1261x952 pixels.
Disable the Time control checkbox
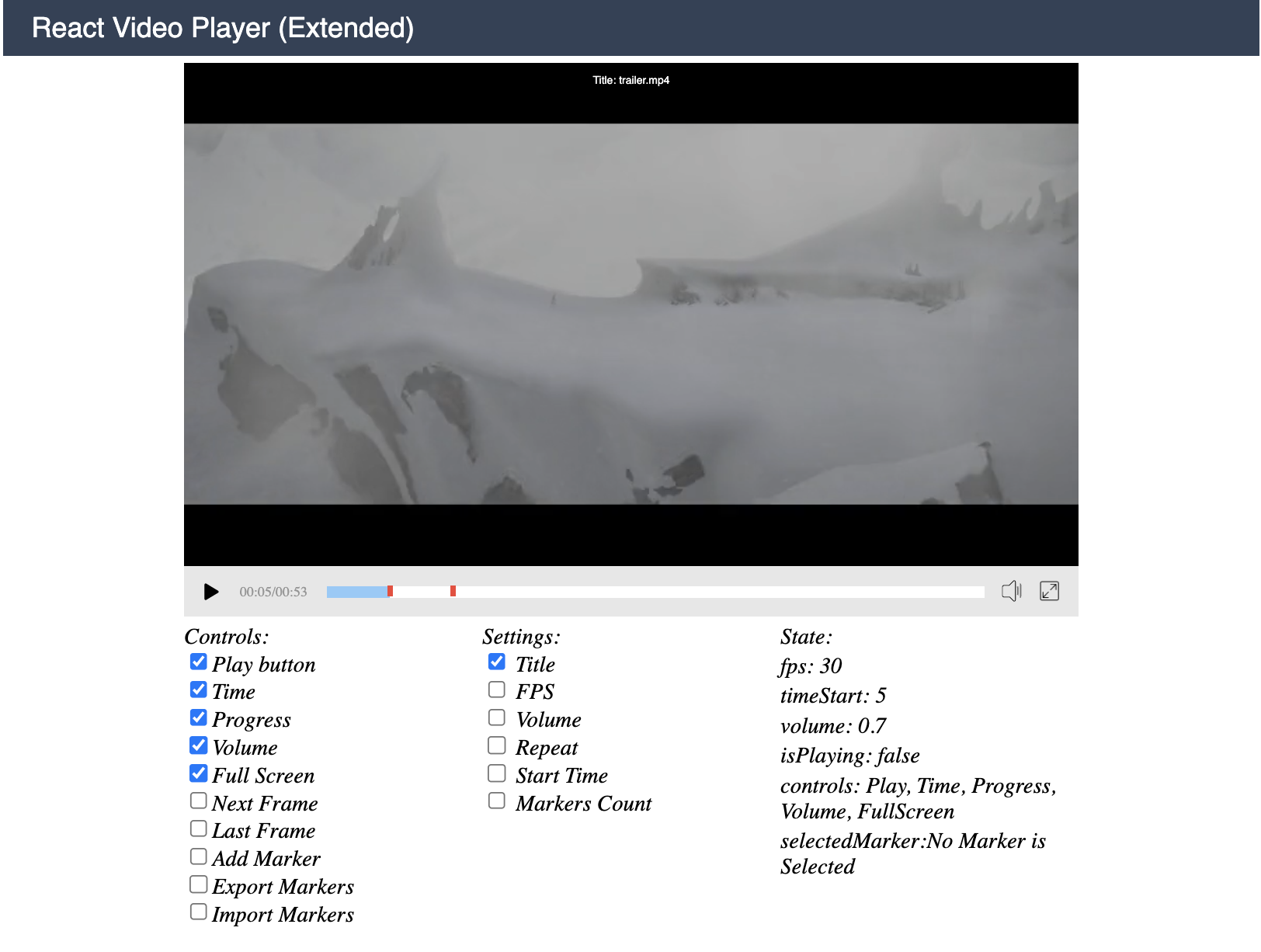[198, 689]
